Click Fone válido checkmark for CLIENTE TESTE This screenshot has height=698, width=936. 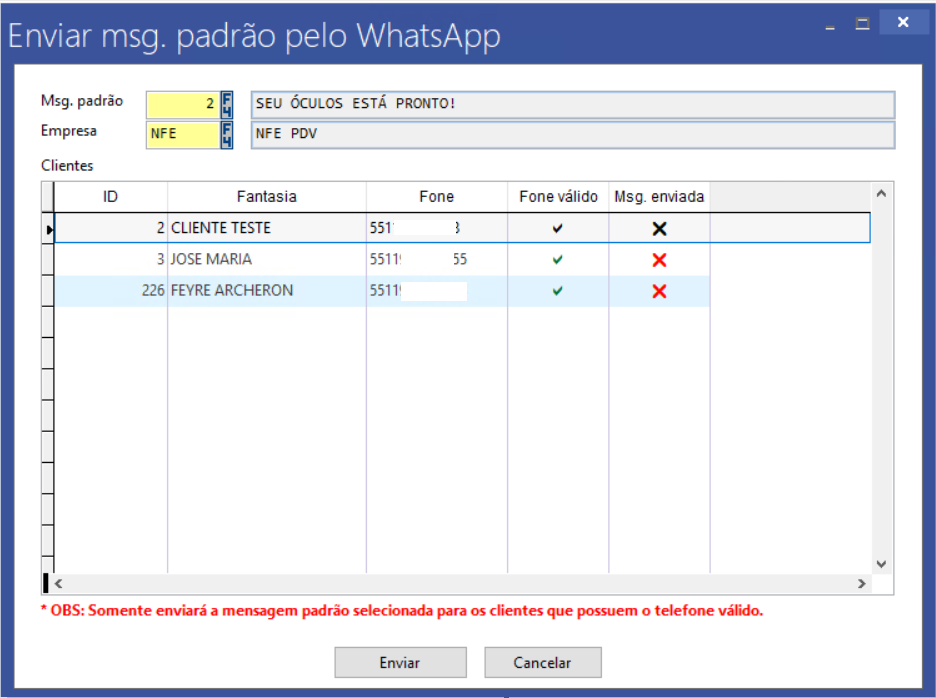[x=558, y=228]
